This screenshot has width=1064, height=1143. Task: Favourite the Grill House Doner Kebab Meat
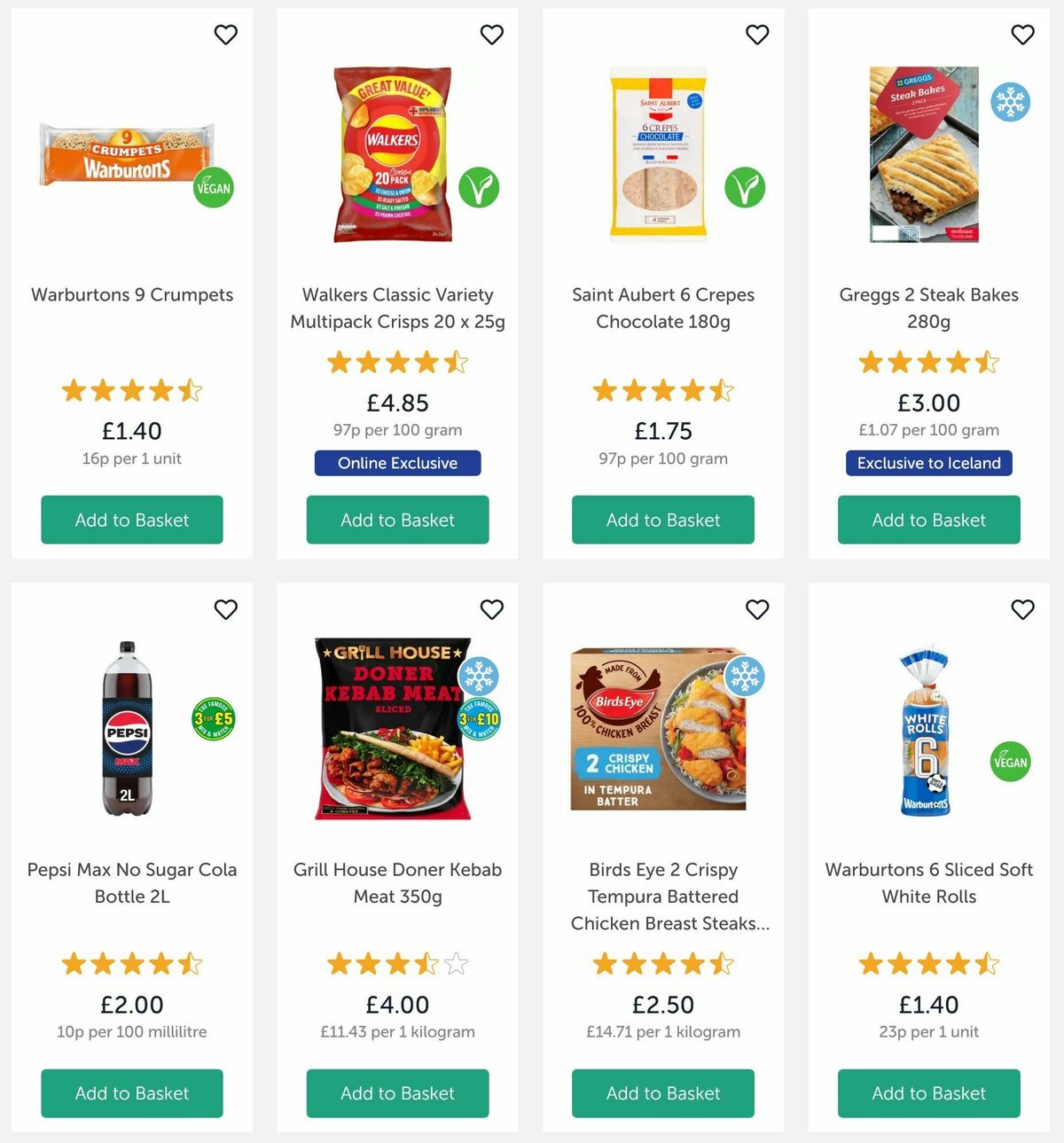point(492,610)
